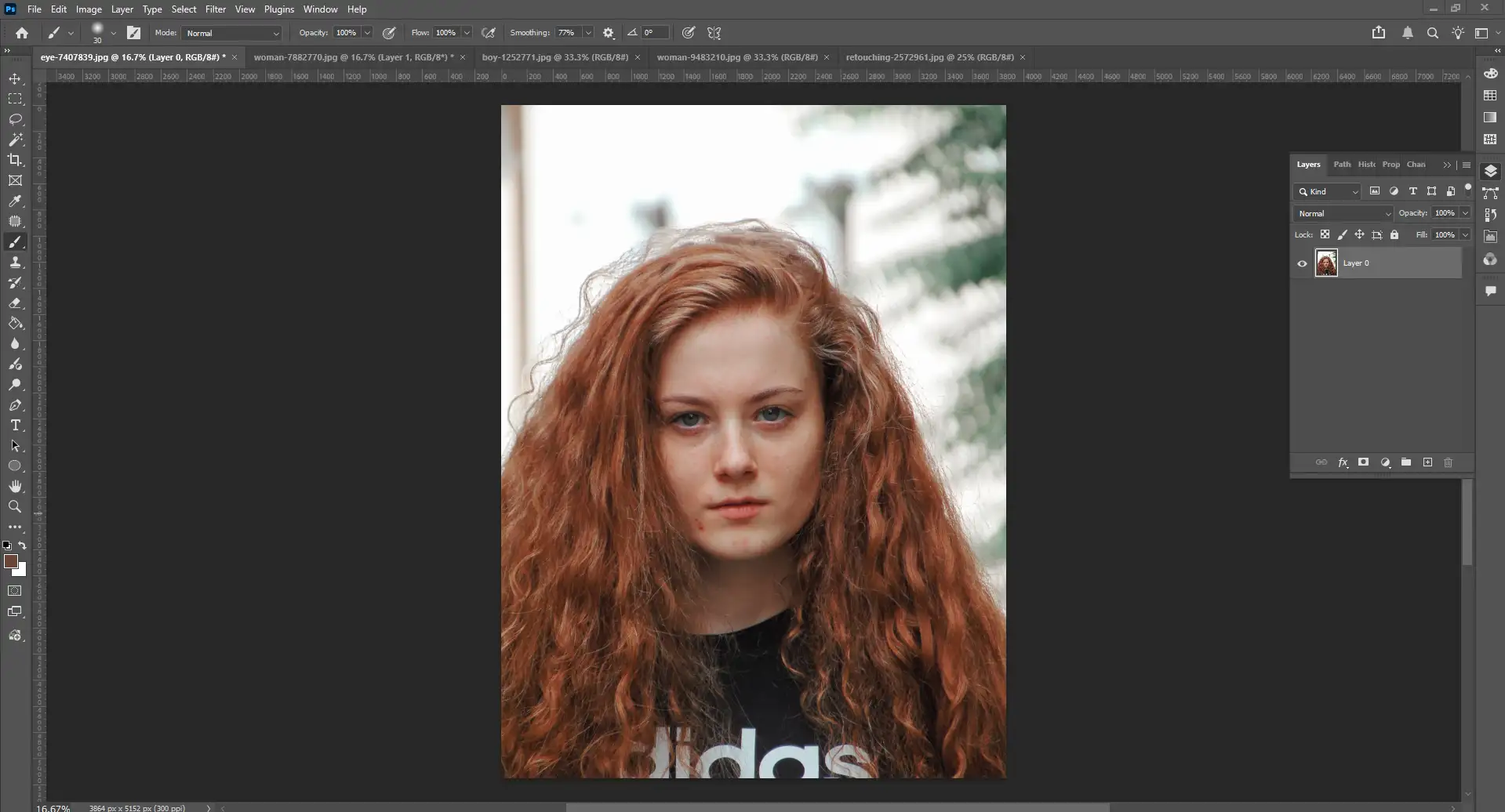Expand the Opacity dropdown in Layers panel
This screenshot has width=1505, height=812.
1466,213
